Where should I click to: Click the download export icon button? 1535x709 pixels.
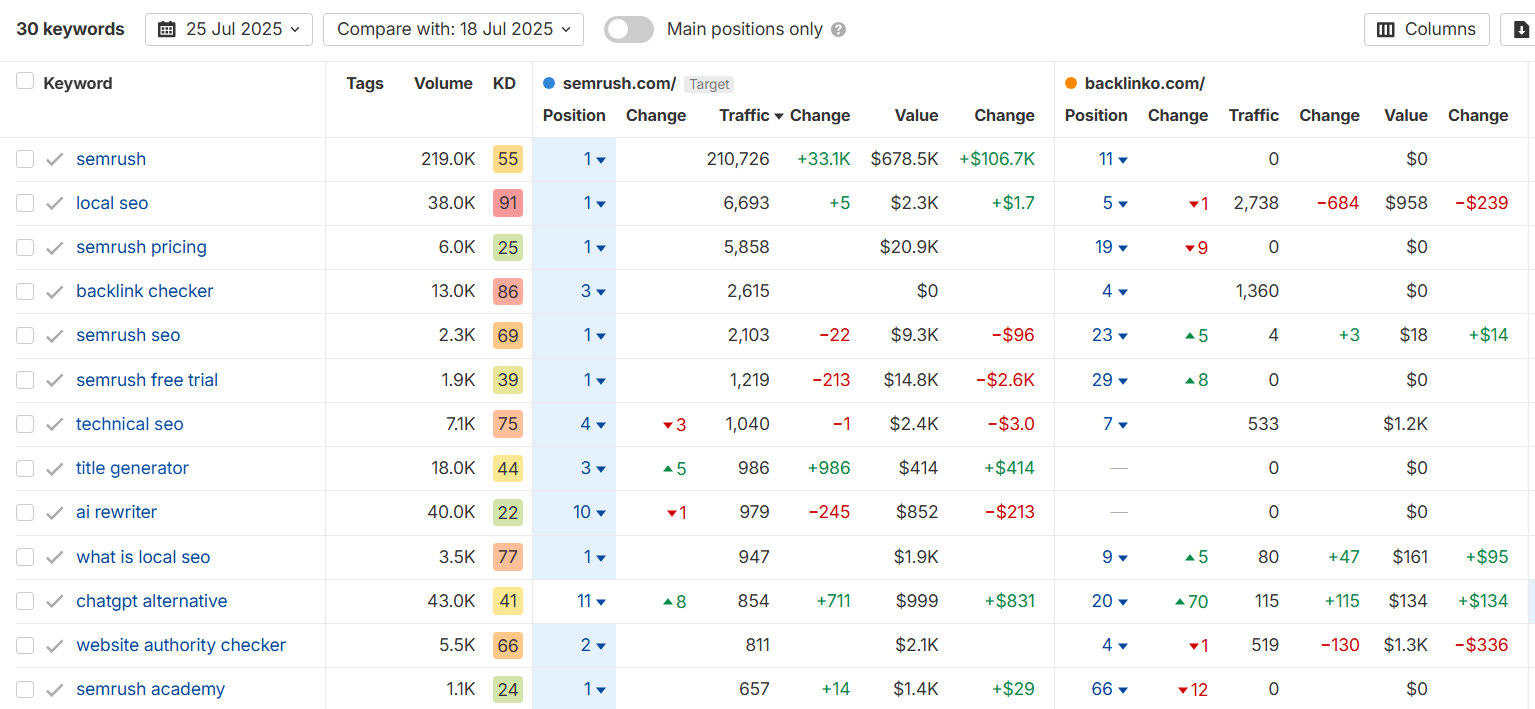pyautogui.click(x=1521, y=29)
